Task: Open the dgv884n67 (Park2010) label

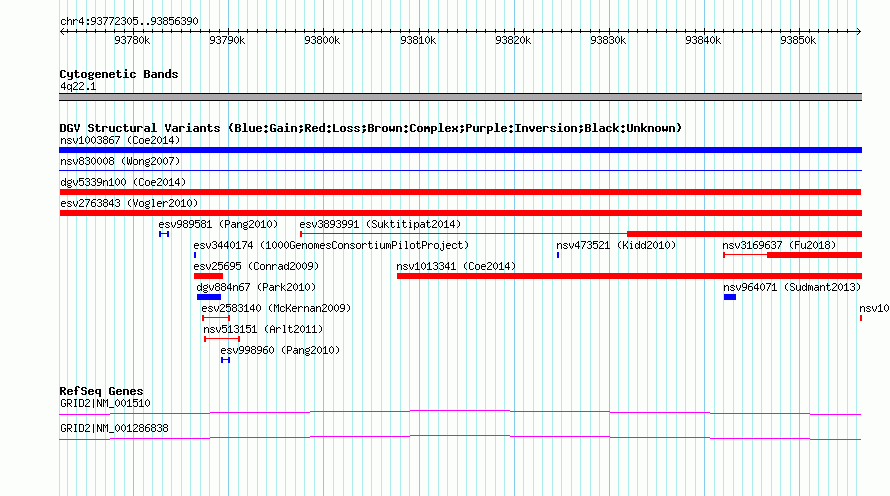Action: (x=256, y=287)
